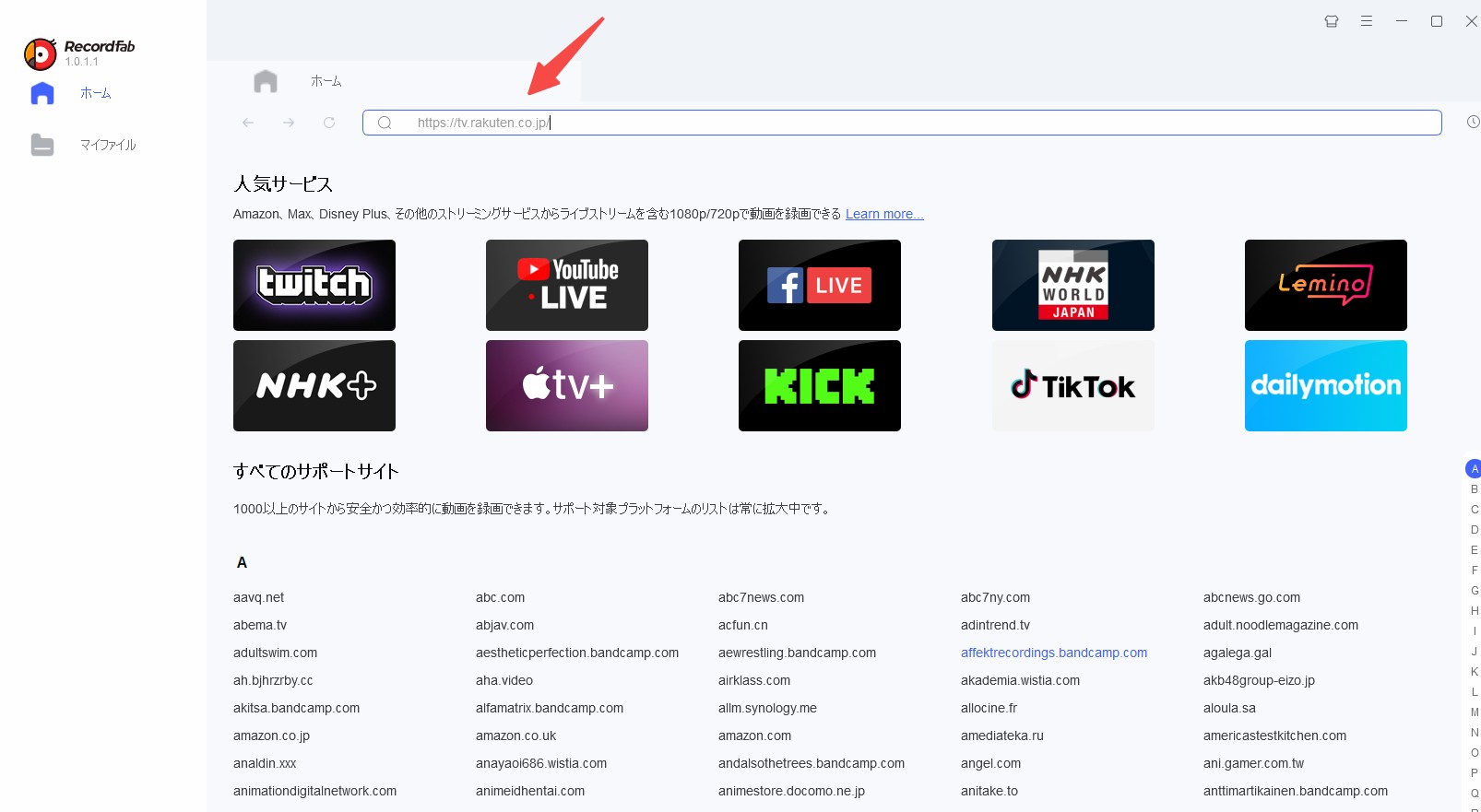Open amazon.com site link
The image size is (1481, 812).
pos(754,736)
